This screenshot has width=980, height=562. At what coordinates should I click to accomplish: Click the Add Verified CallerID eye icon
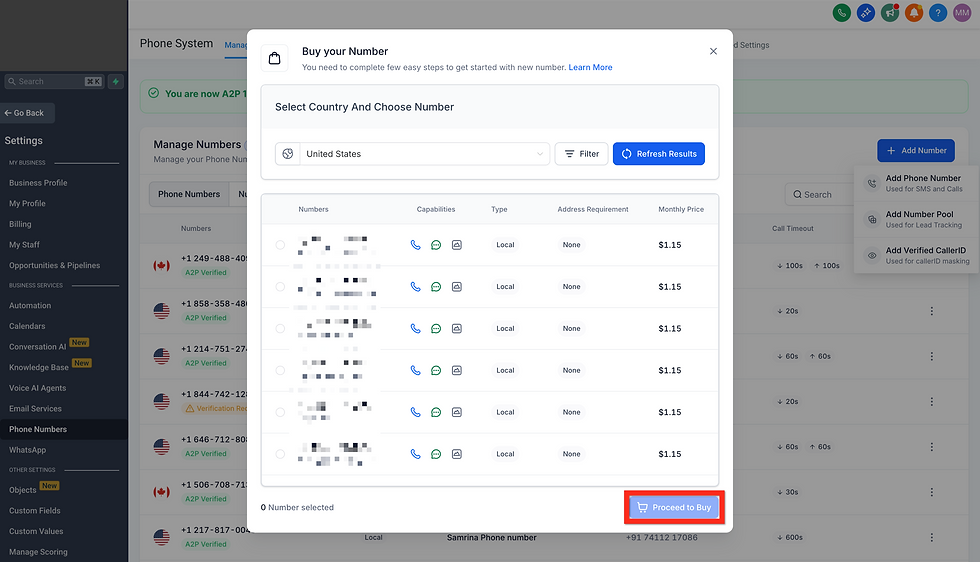pos(872,255)
